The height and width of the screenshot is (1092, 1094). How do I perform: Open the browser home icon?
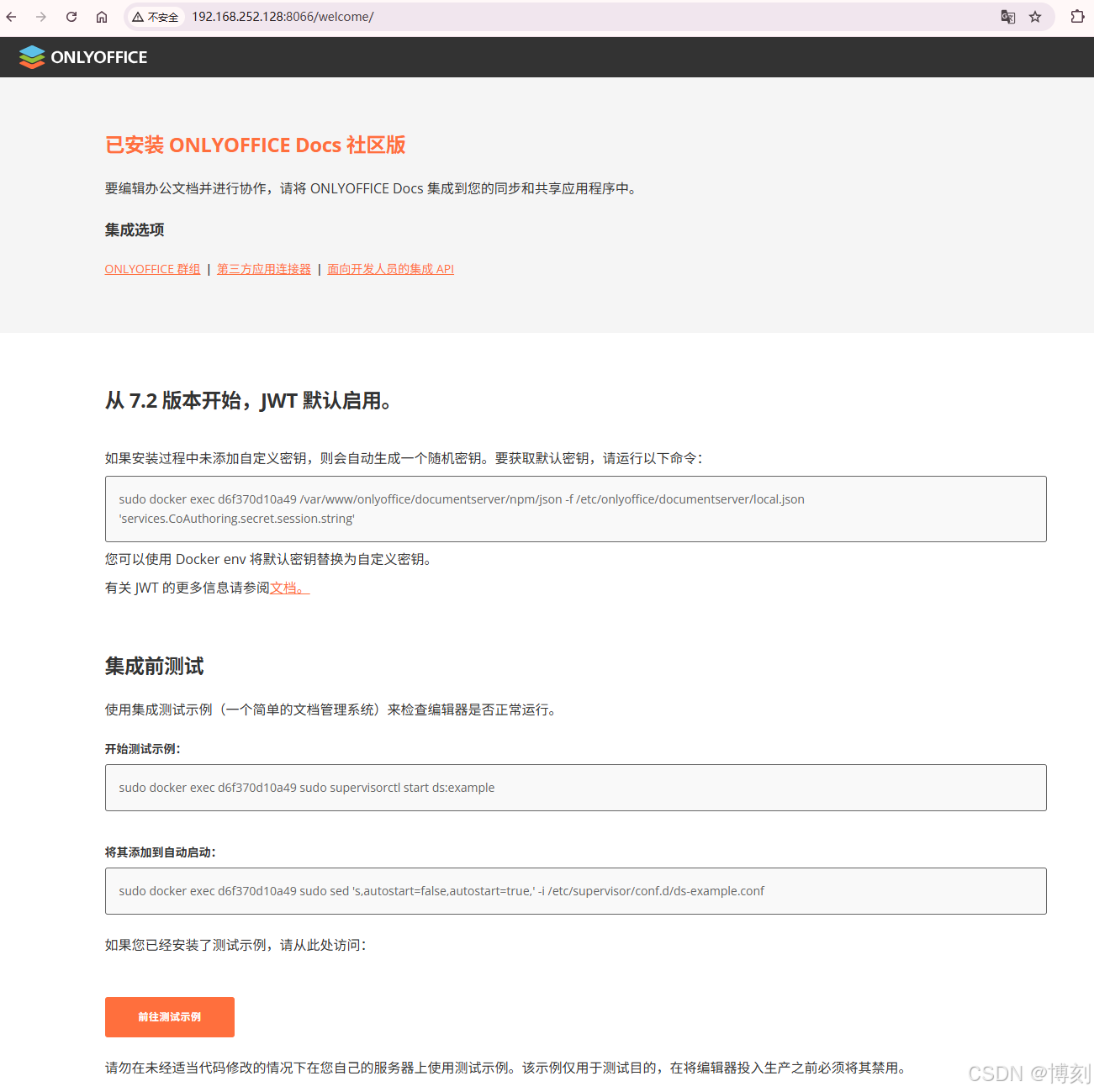pyautogui.click(x=102, y=17)
